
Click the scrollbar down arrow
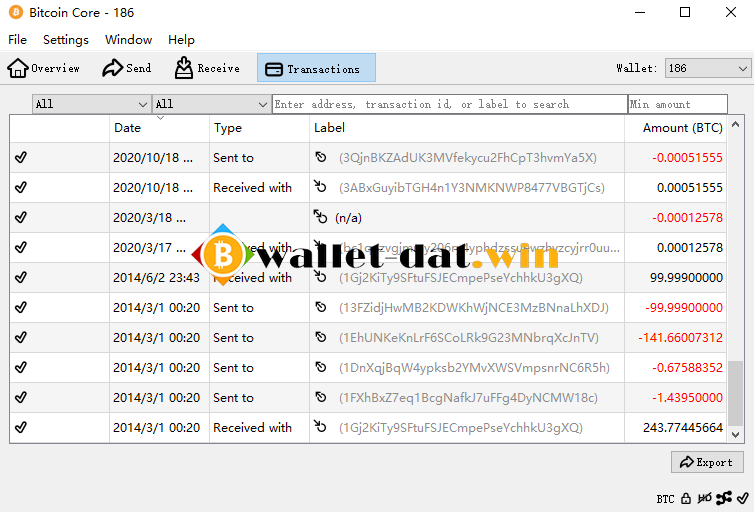pyautogui.click(x=735, y=435)
